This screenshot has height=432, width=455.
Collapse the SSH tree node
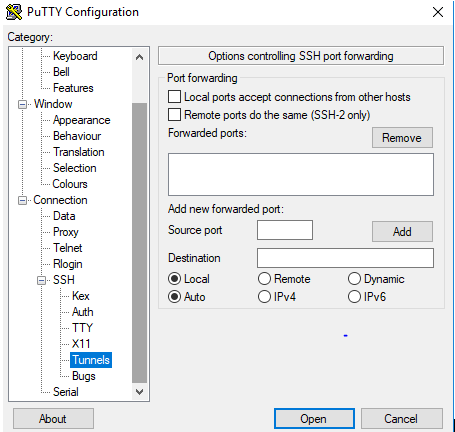click(x=41, y=280)
